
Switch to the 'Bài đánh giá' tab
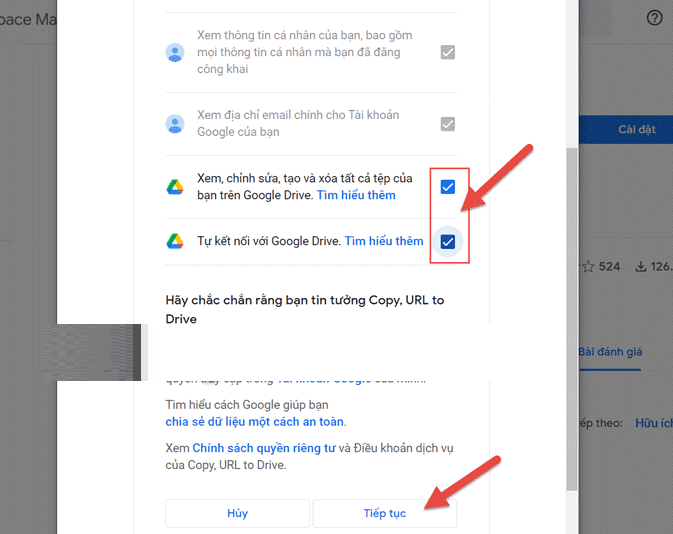click(612, 352)
